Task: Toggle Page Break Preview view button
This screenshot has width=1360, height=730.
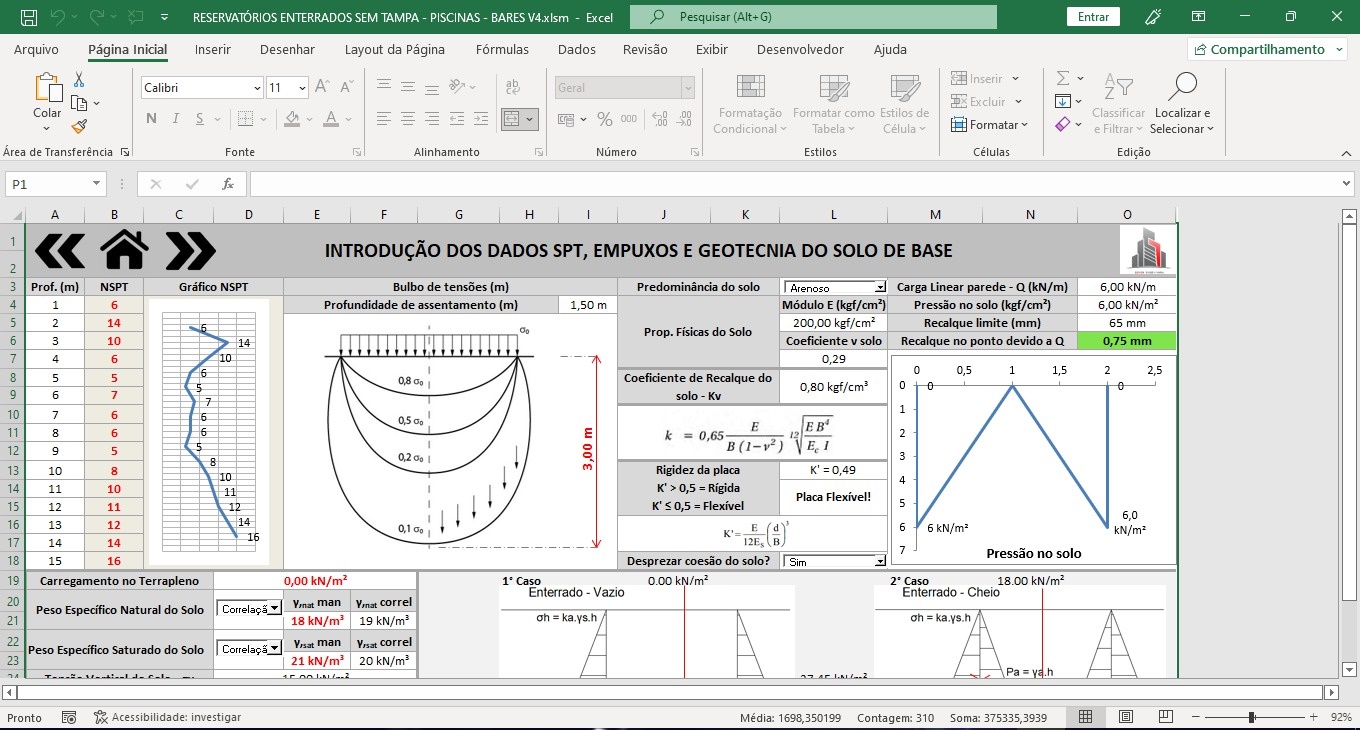Action: [x=1166, y=717]
